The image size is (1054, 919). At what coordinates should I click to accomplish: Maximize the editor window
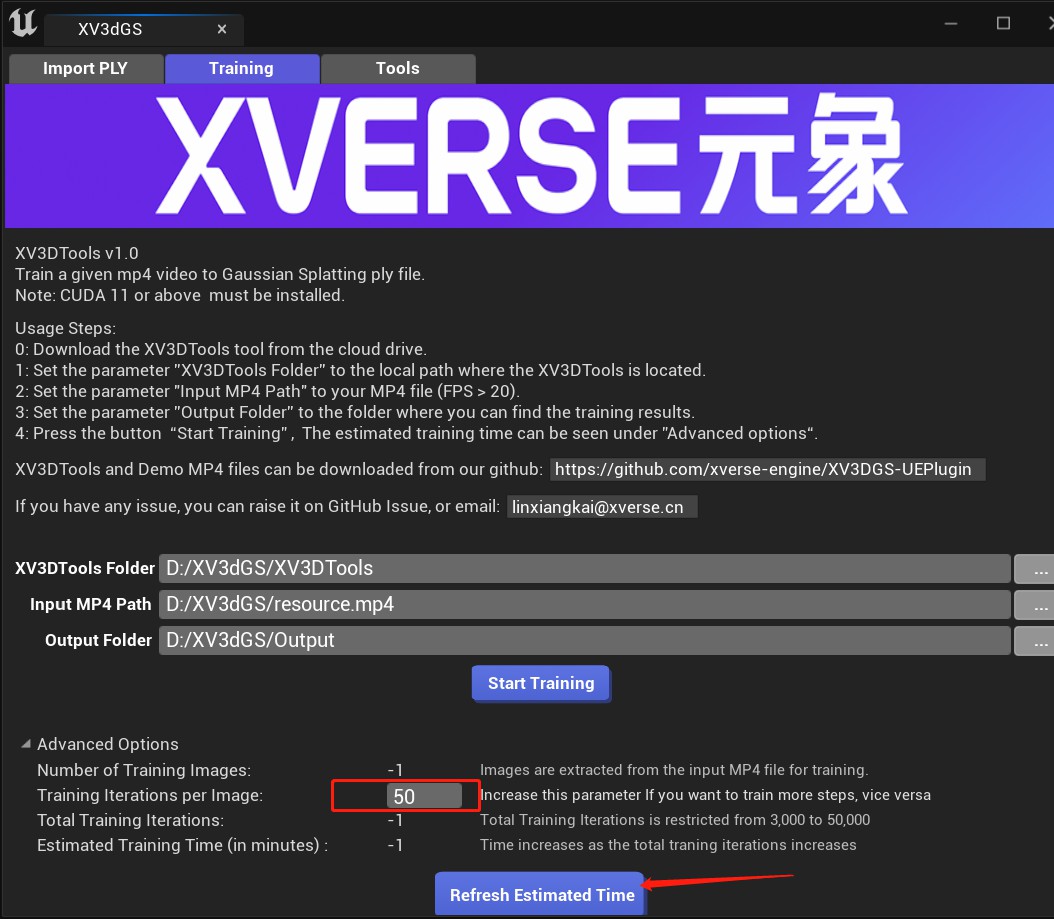1003,24
